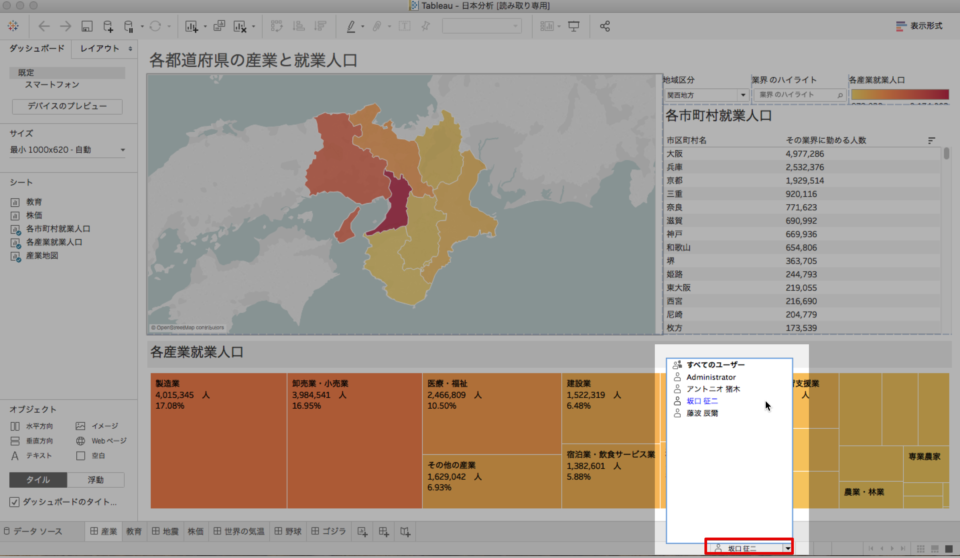Select the 浮動 layout toggle

96,480
